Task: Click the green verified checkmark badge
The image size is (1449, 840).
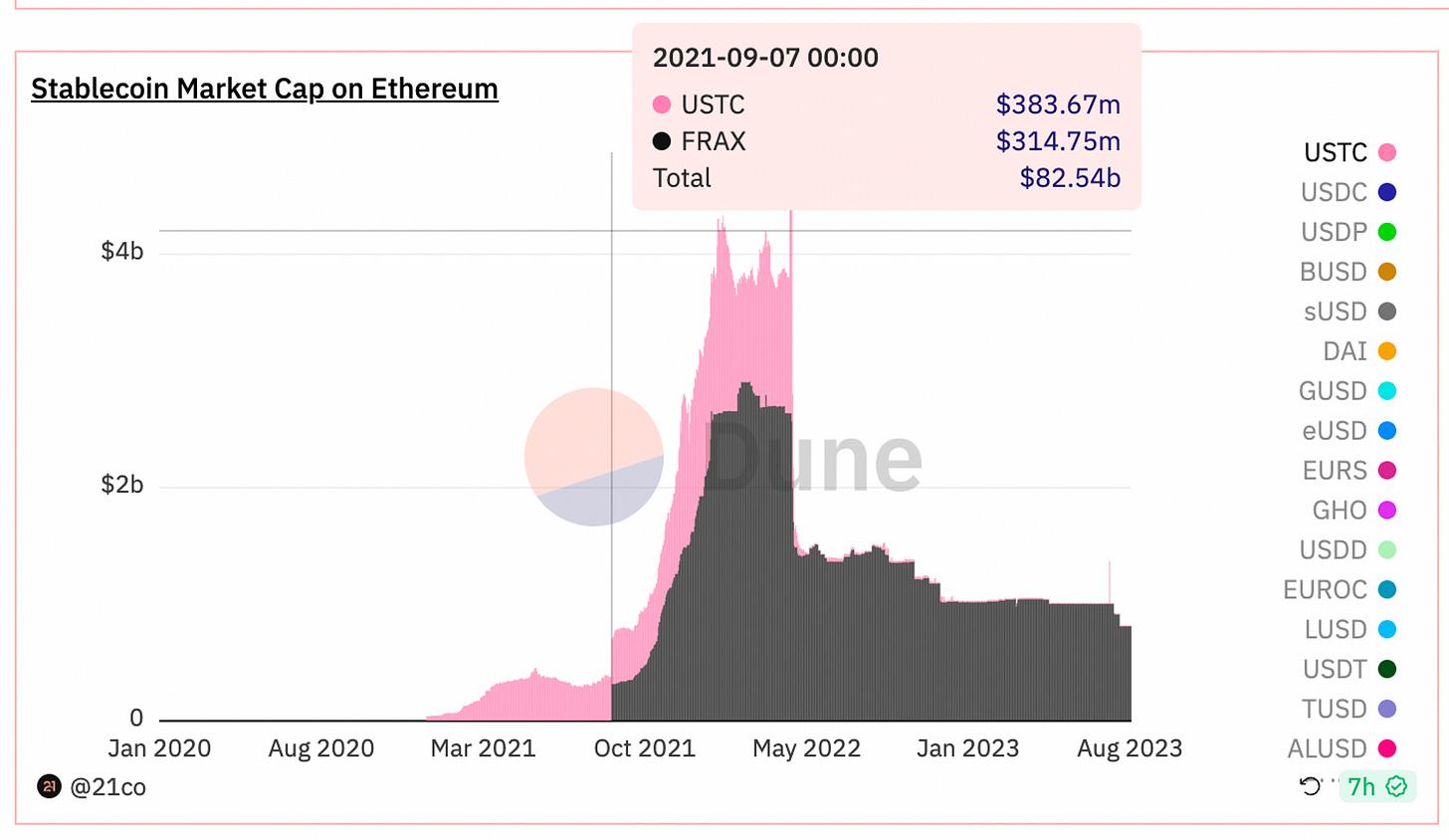Action: pos(1397,786)
